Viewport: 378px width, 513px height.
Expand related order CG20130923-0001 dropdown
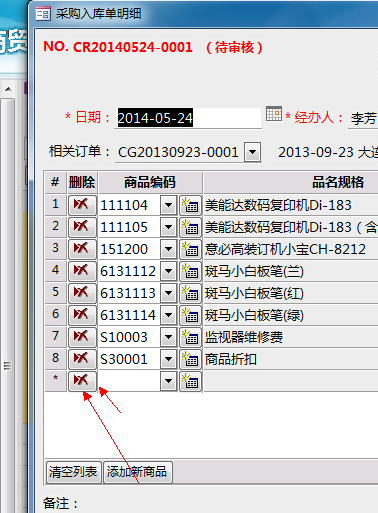[252, 152]
